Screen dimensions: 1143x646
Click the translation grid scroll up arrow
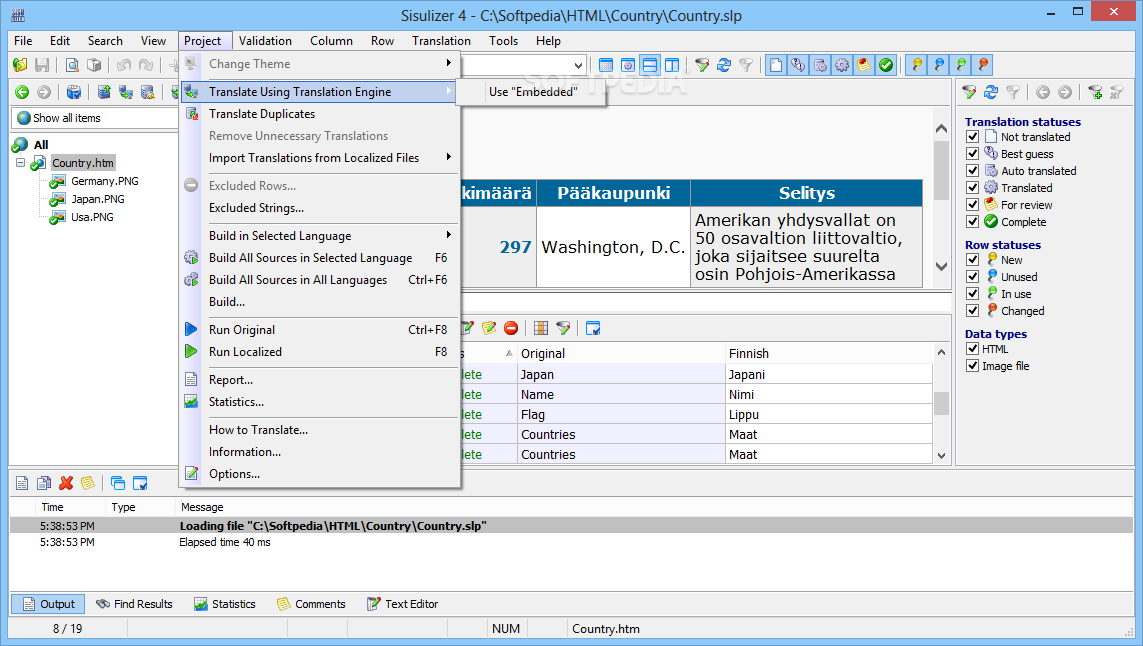click(x=941, y=353)
